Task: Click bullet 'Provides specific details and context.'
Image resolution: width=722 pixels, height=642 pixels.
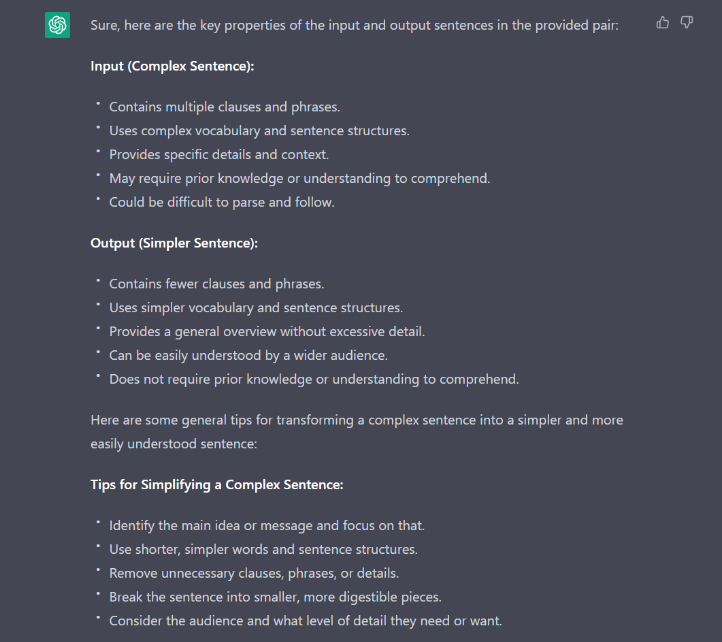Action: click(219, 155)
